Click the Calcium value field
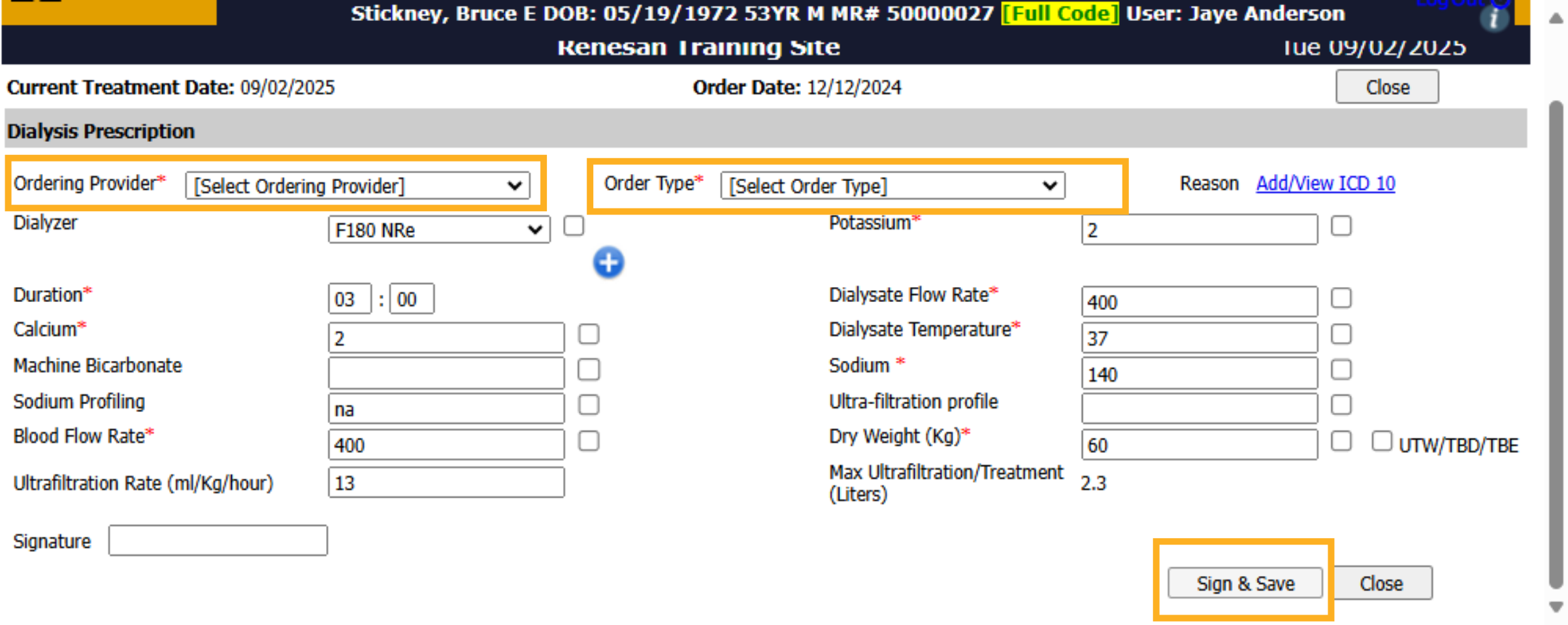 click(x=446, y=338)
